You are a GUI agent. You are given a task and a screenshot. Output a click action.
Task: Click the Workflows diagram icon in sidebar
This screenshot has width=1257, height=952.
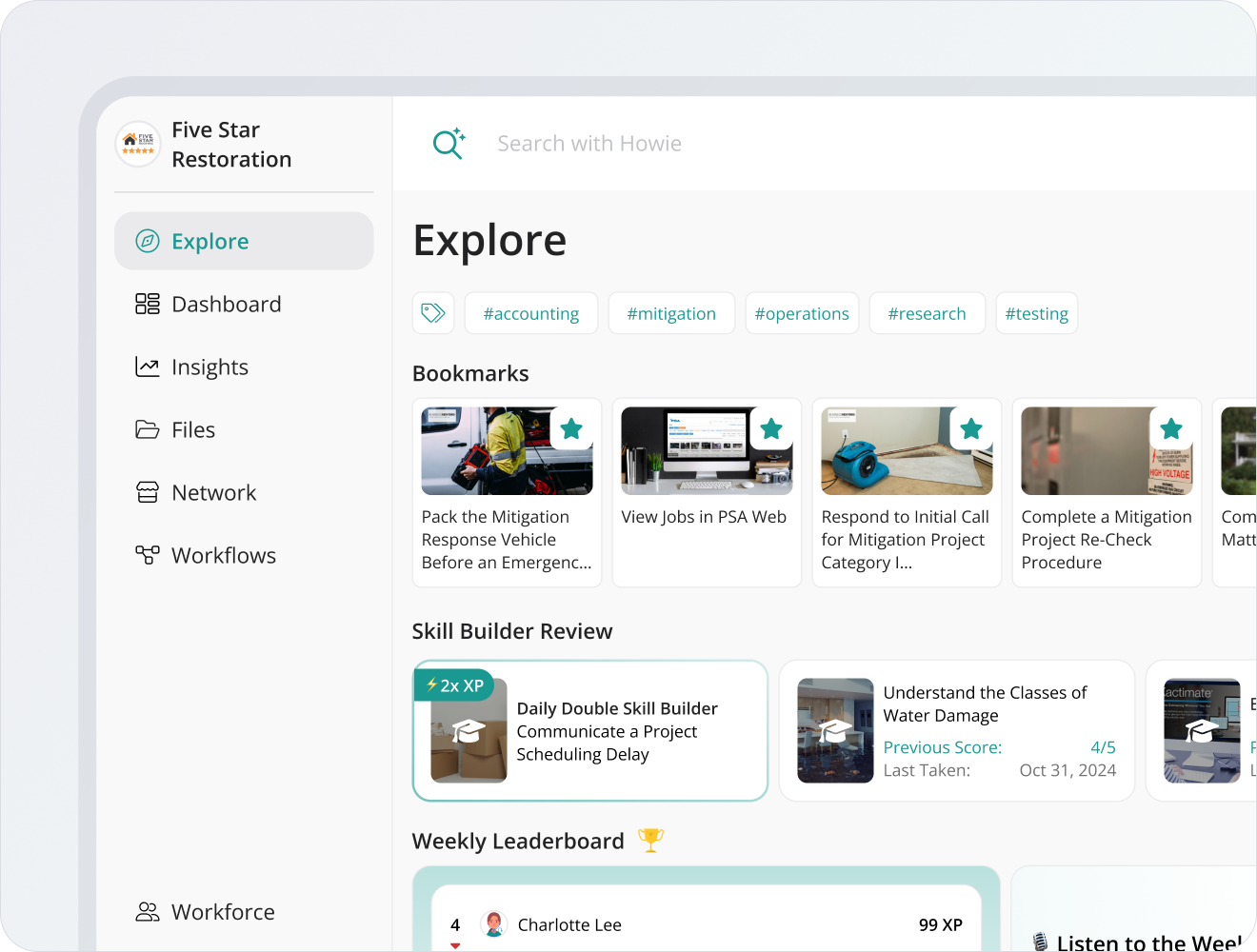[148, 555]
